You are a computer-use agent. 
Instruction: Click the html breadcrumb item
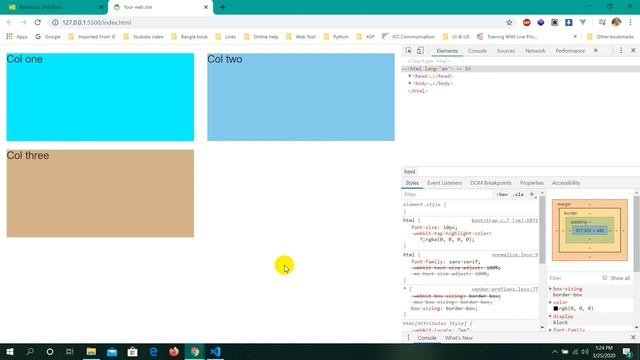(409, 172)
